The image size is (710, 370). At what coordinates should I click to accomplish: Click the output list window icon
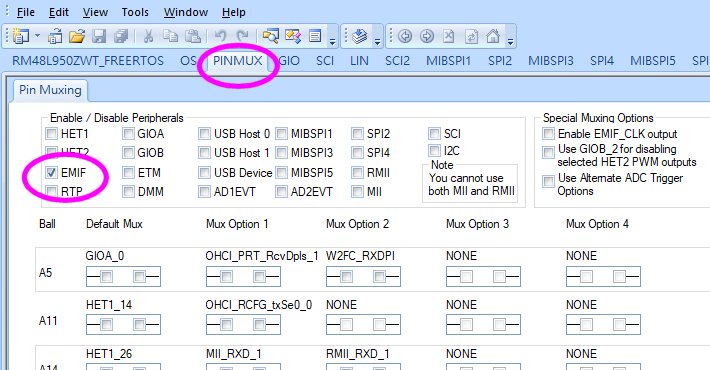coord(315,36)
